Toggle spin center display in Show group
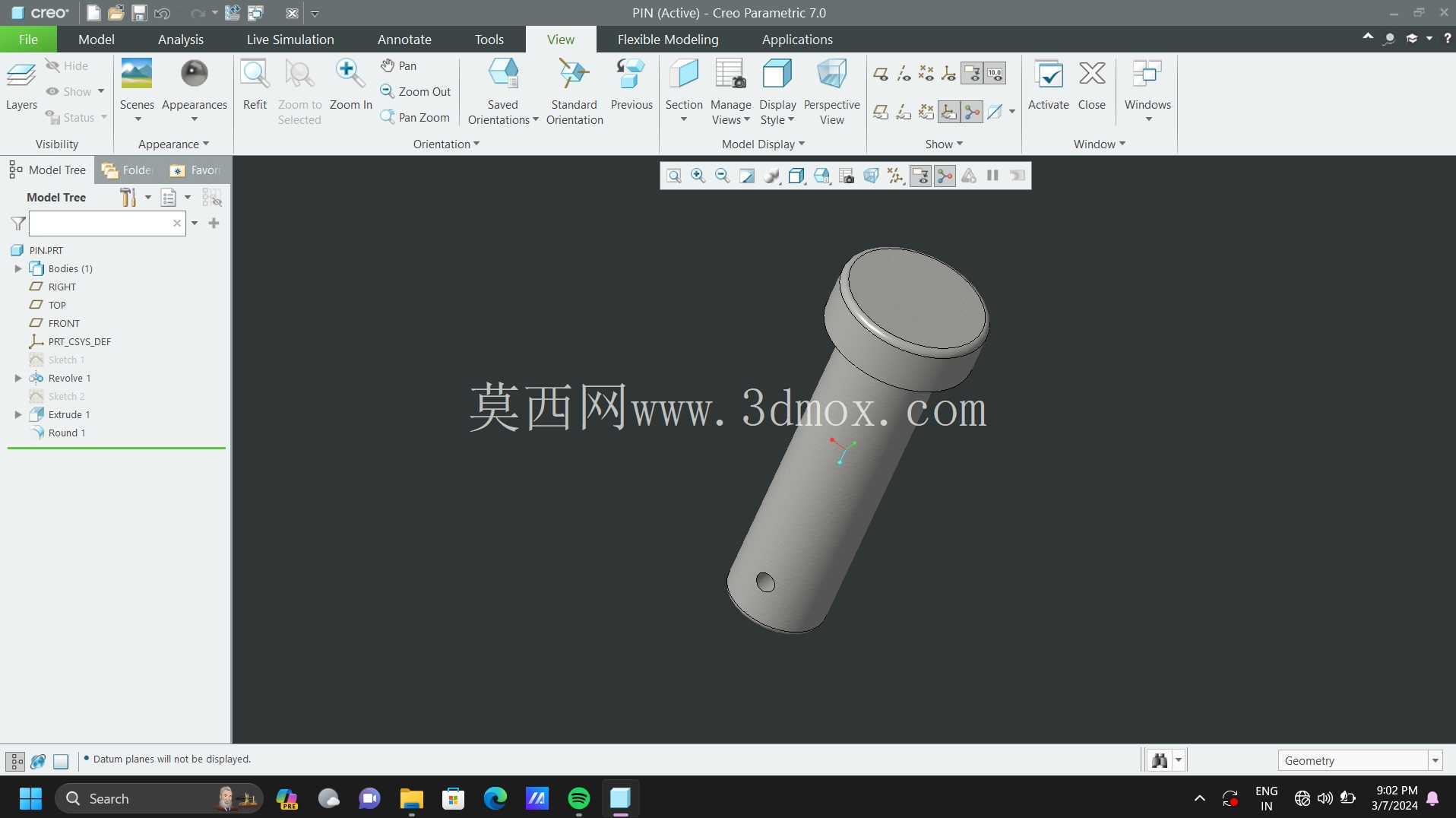This screenshot has height=818, width=1456. tap(972, 113)
